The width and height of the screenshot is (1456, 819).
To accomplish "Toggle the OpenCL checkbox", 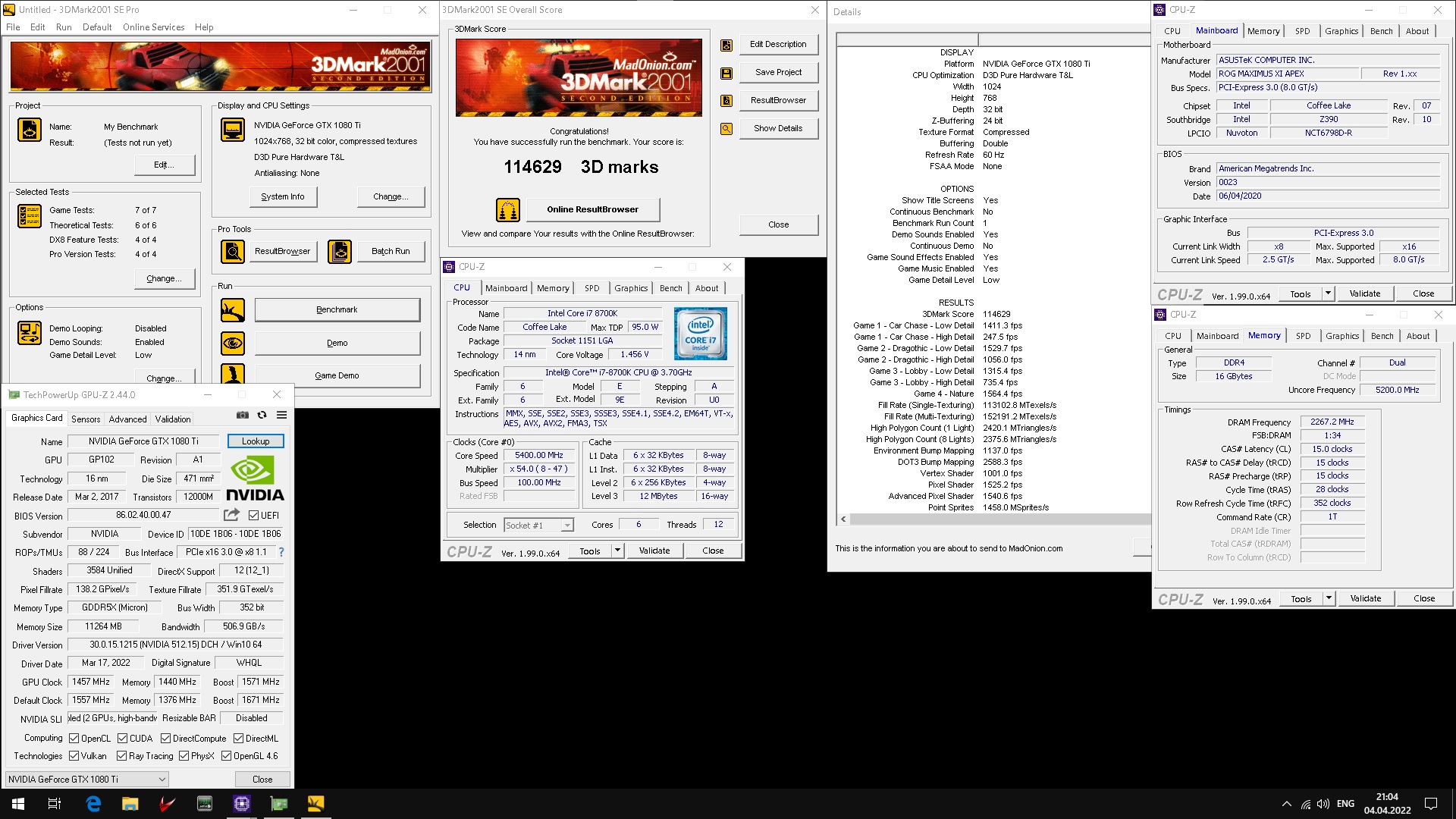I will pos(74,739).
